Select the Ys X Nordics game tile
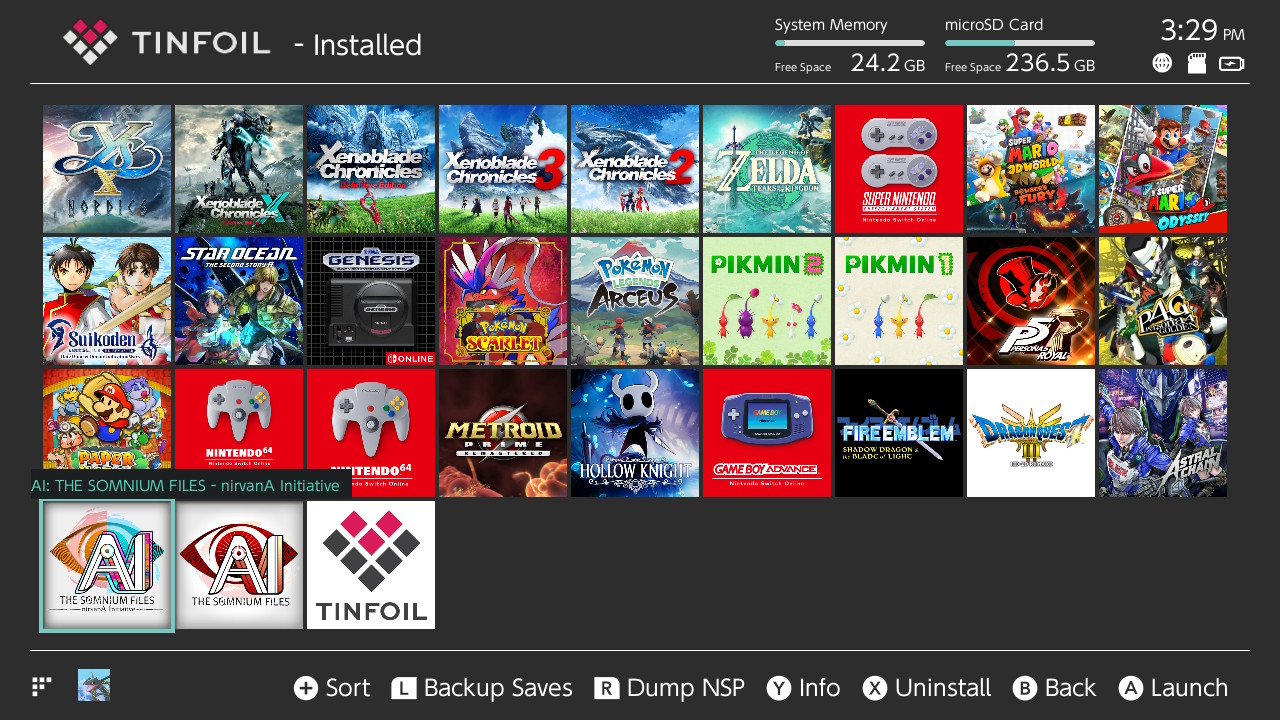The width and height of the screenshot is (1280, 720). (x=107, y=169)
